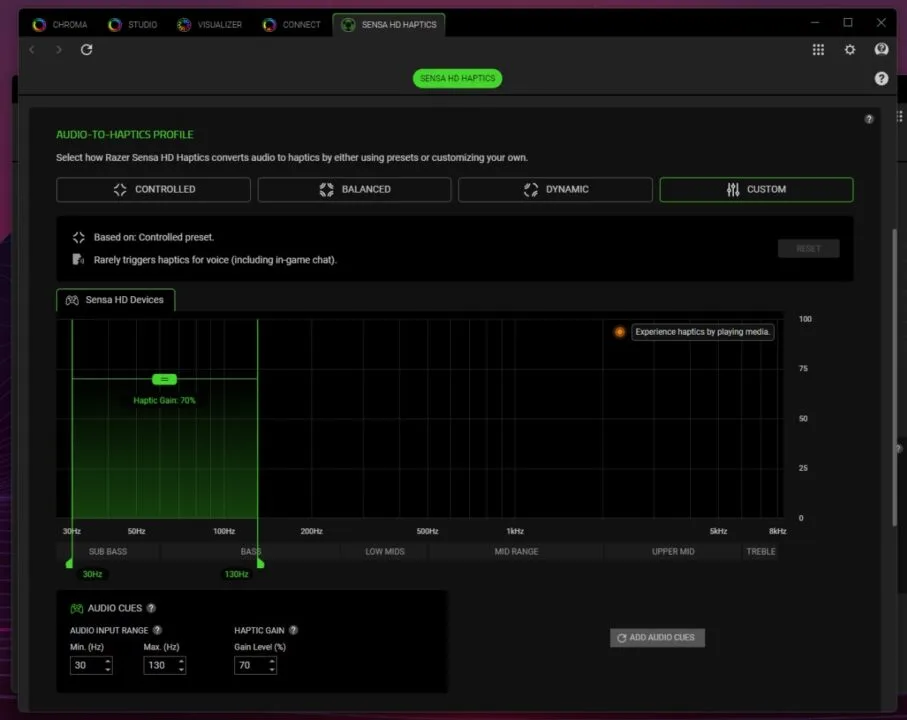Image resolution: width=907 pixels, height=720 pixels.
Task: Click the Haptic Gain handle on the graph
Action: [x=165, y=379]
